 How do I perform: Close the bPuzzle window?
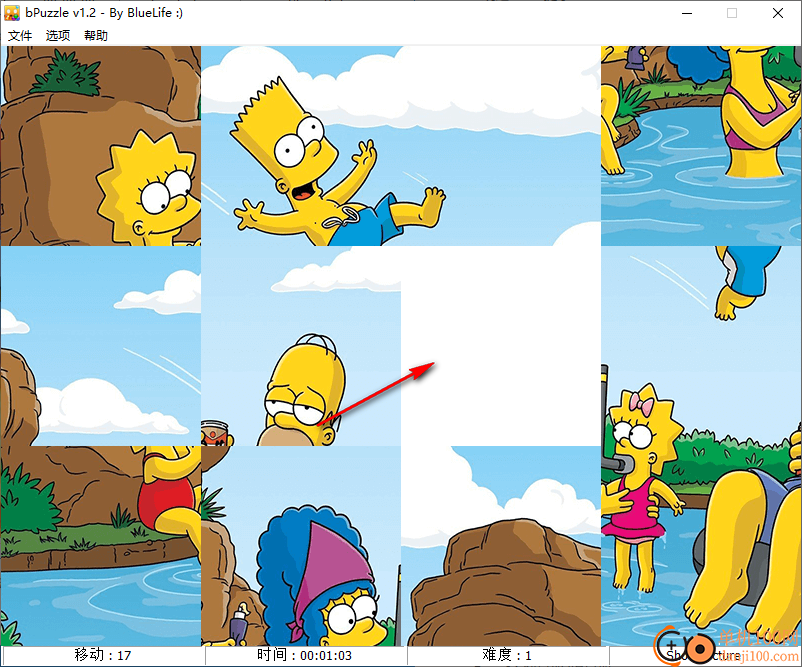tap(778, 13)
